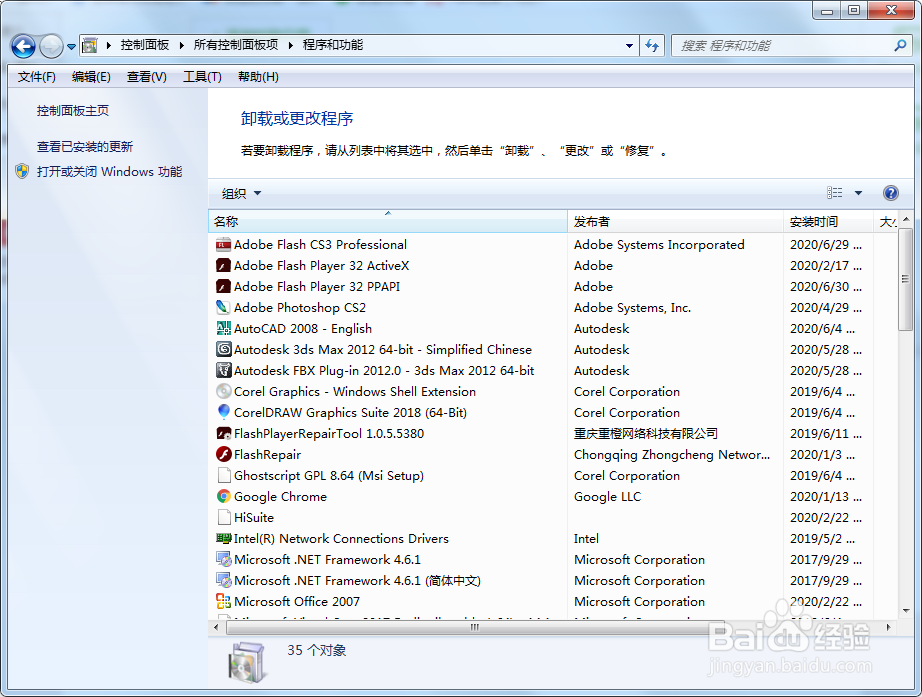This screenshot has height=697, width=922.
Task: Click the Intel publisher cell
Action: (x=586, y=539)
